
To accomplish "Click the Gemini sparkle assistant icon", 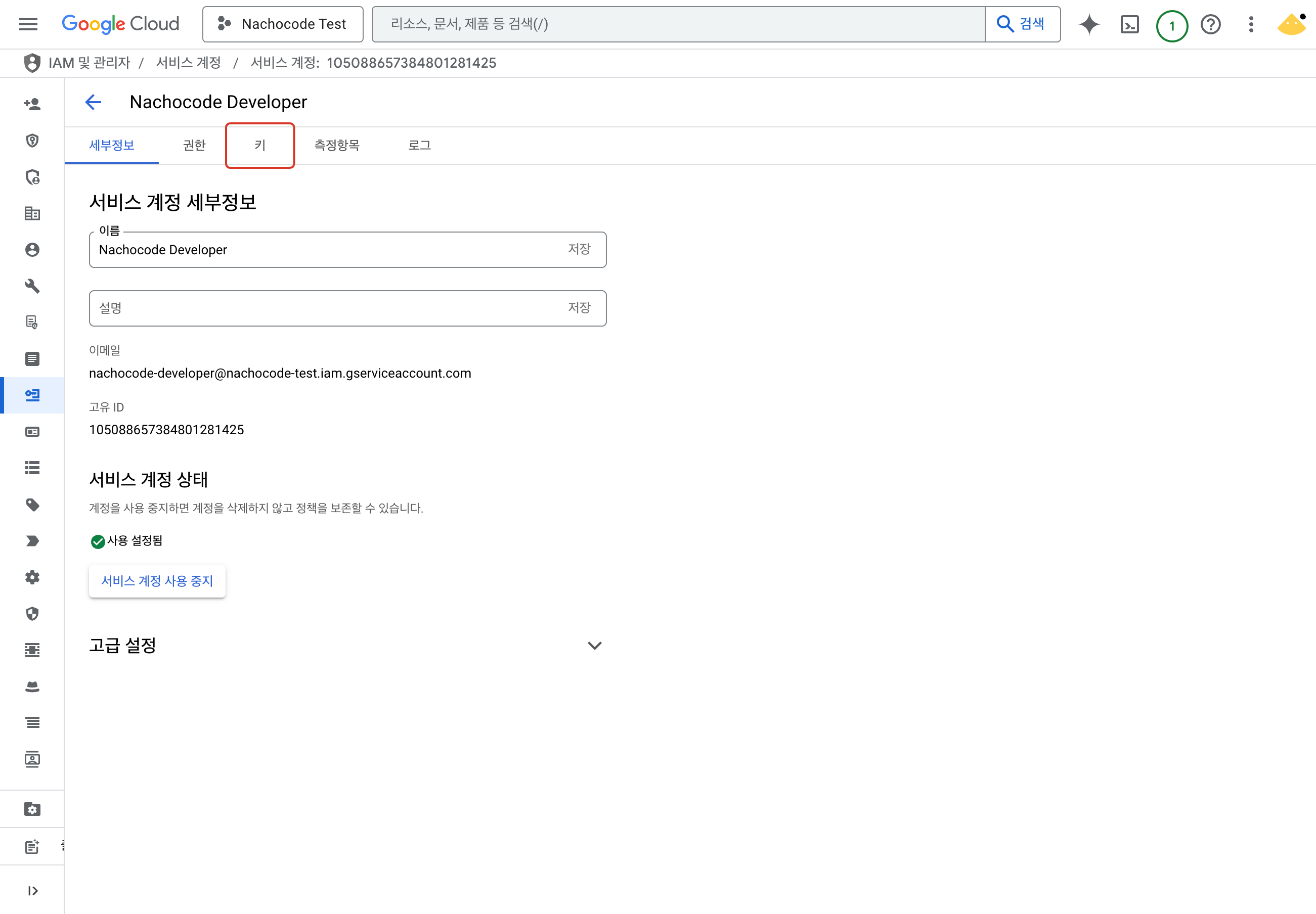I will click(x=1089, y=25).
